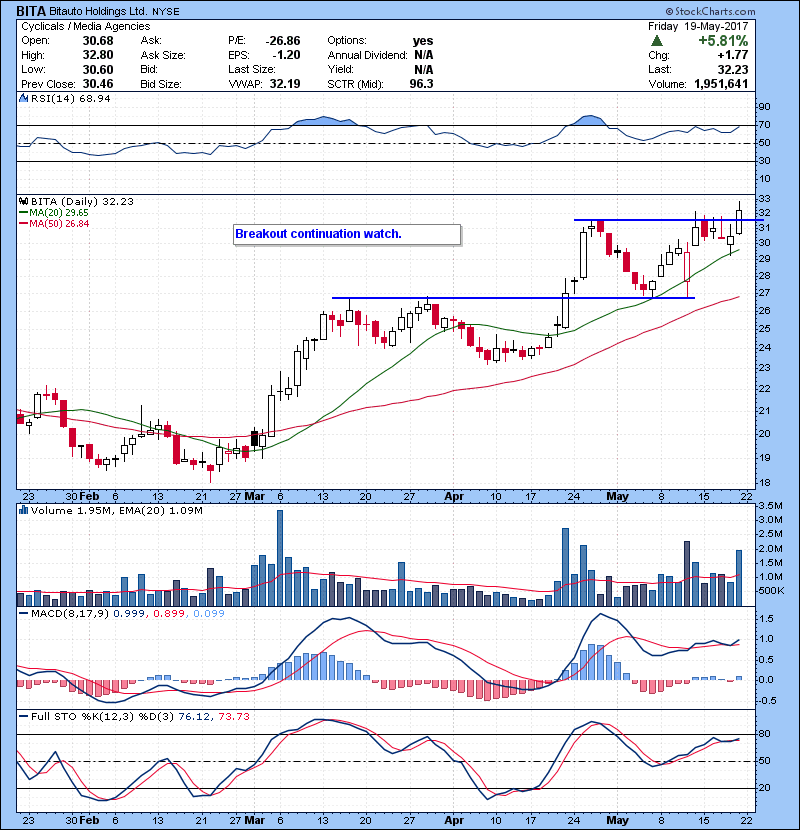The image size is (800, 830).
Task: Click the 'Mar' label on the price date axis
Action: [255, 497]
